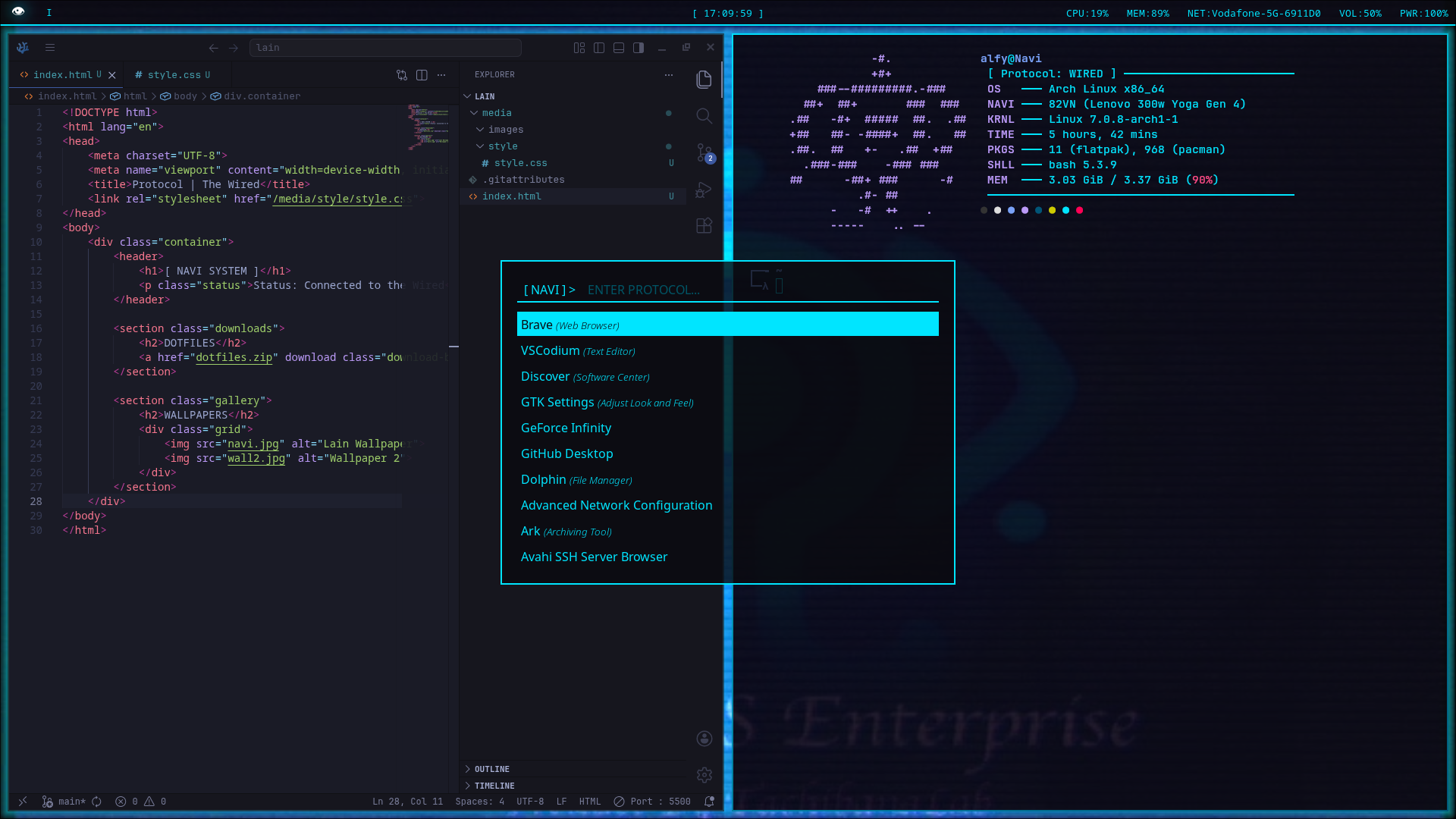Click the eye logo in the top bar
Viewport: 1456px width, 819px height.
tap(18, 11)
